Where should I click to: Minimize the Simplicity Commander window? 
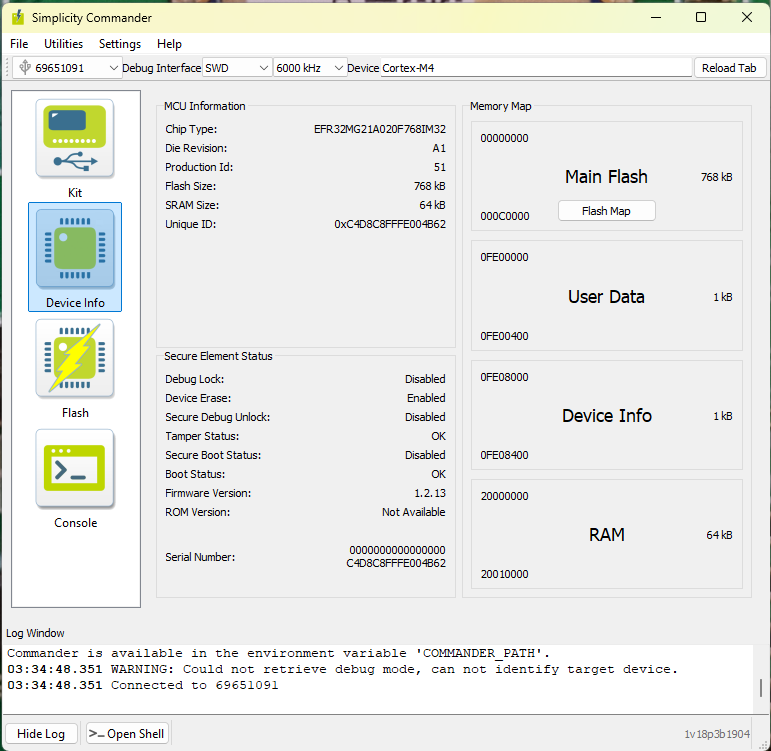coord(656,17)
